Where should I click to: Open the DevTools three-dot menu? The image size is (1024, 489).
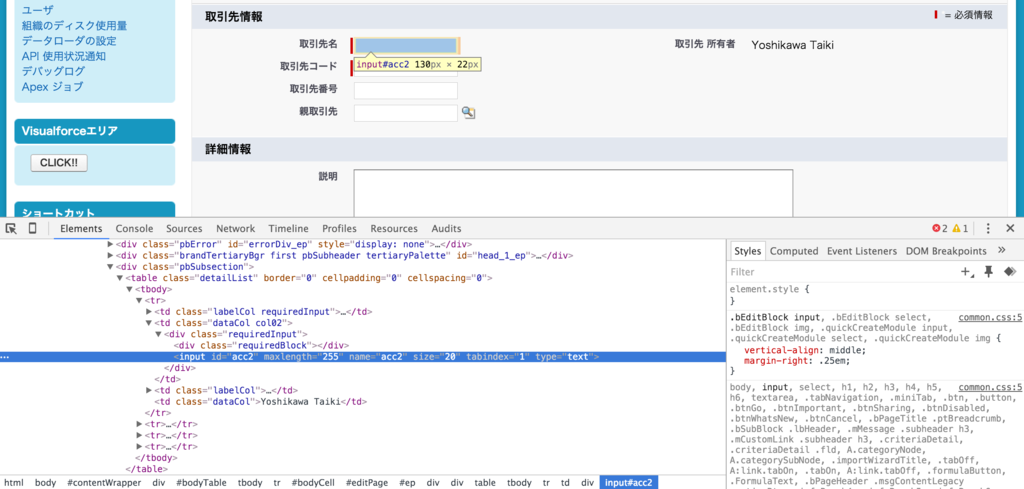988,229
